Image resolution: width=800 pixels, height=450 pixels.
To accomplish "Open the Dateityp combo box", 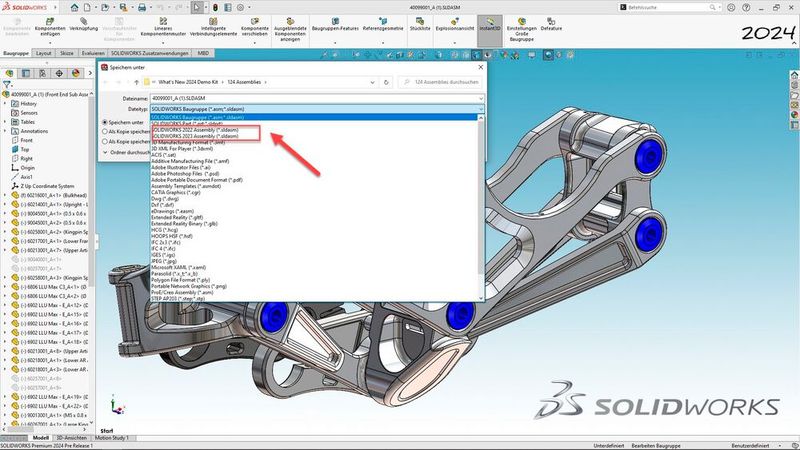I will [x=316, y=109].
